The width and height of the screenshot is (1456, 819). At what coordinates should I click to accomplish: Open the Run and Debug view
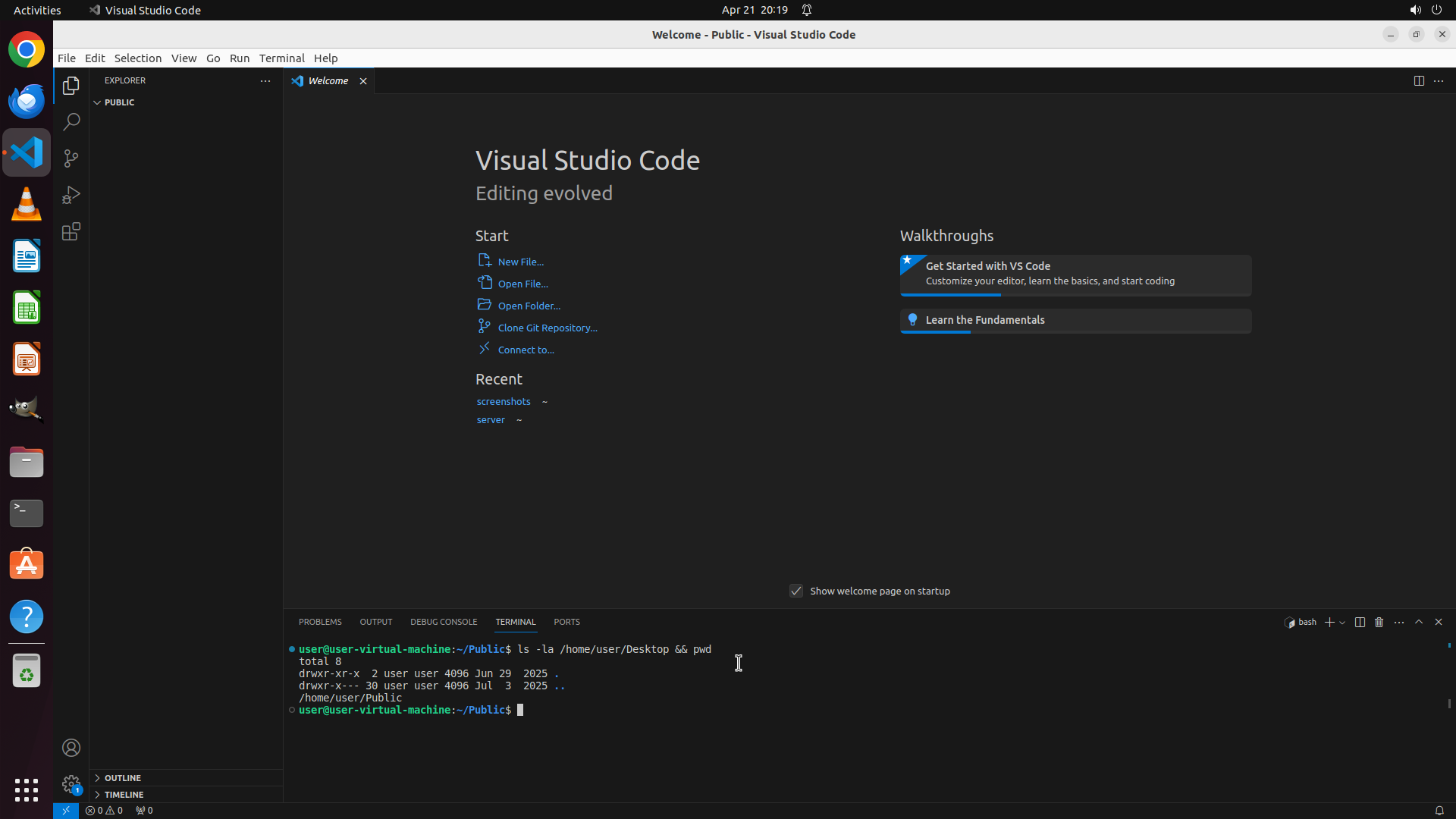click(x=71, y=195)
